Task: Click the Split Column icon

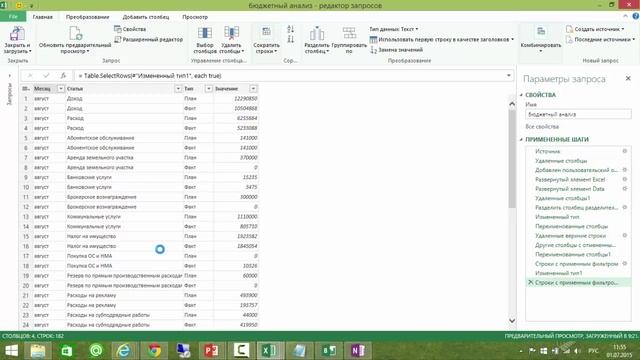Action: [x=317, y=33]
